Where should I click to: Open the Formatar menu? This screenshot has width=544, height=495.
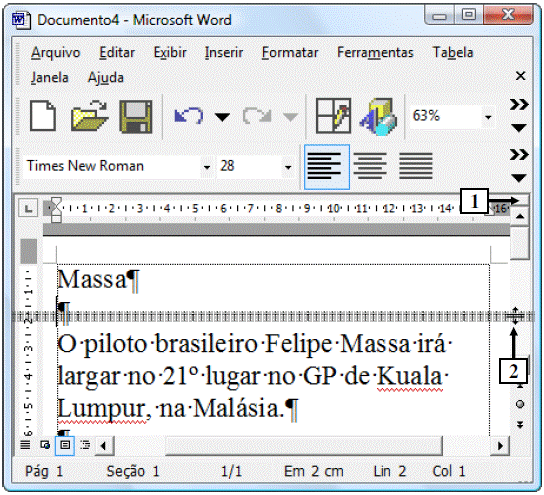click(290, 53)
